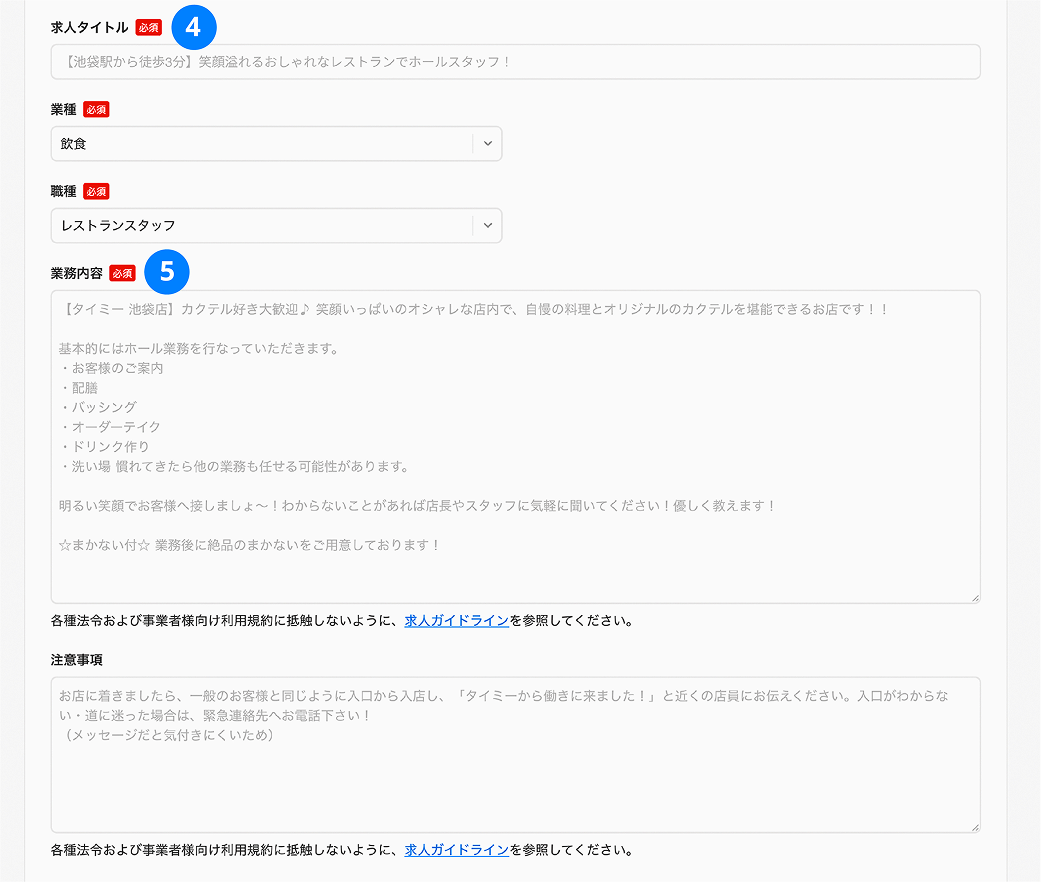1041x882 pixels.
Task: Click the 求人タイトル input field
Action: point(515,62)
